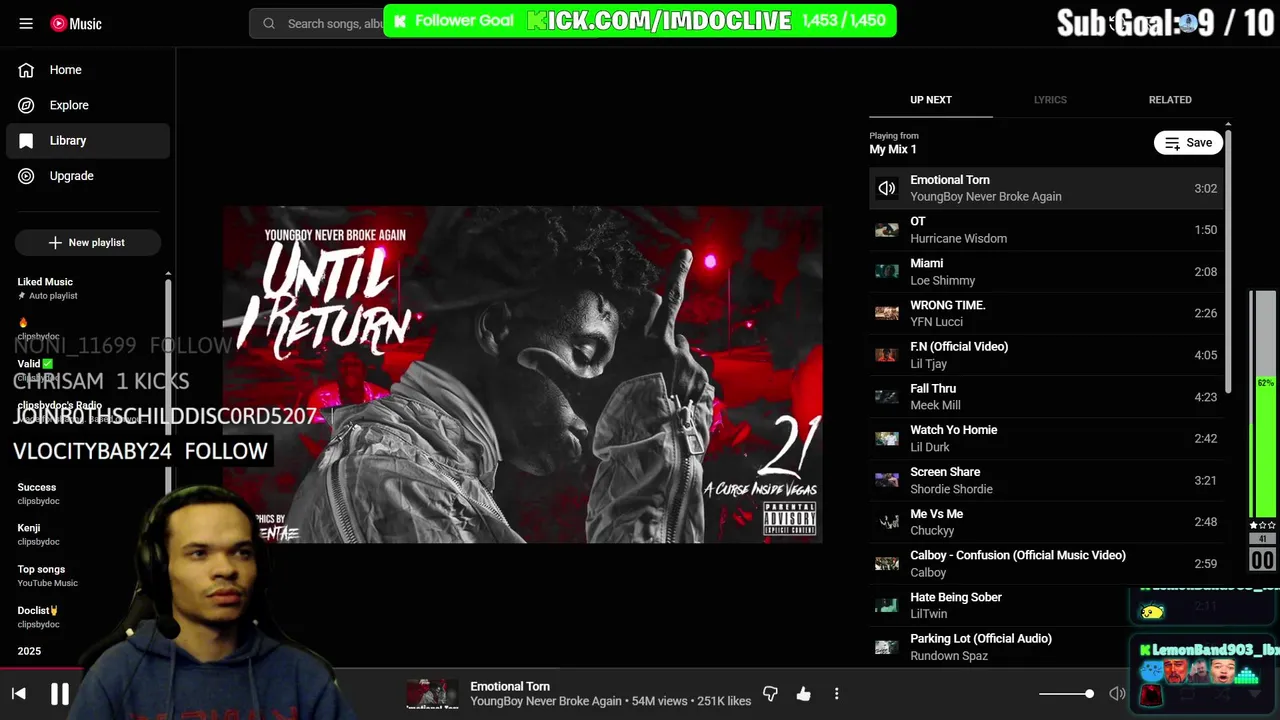
Task: Click the F.N song thumbnail
Action: tap(887, 355)
